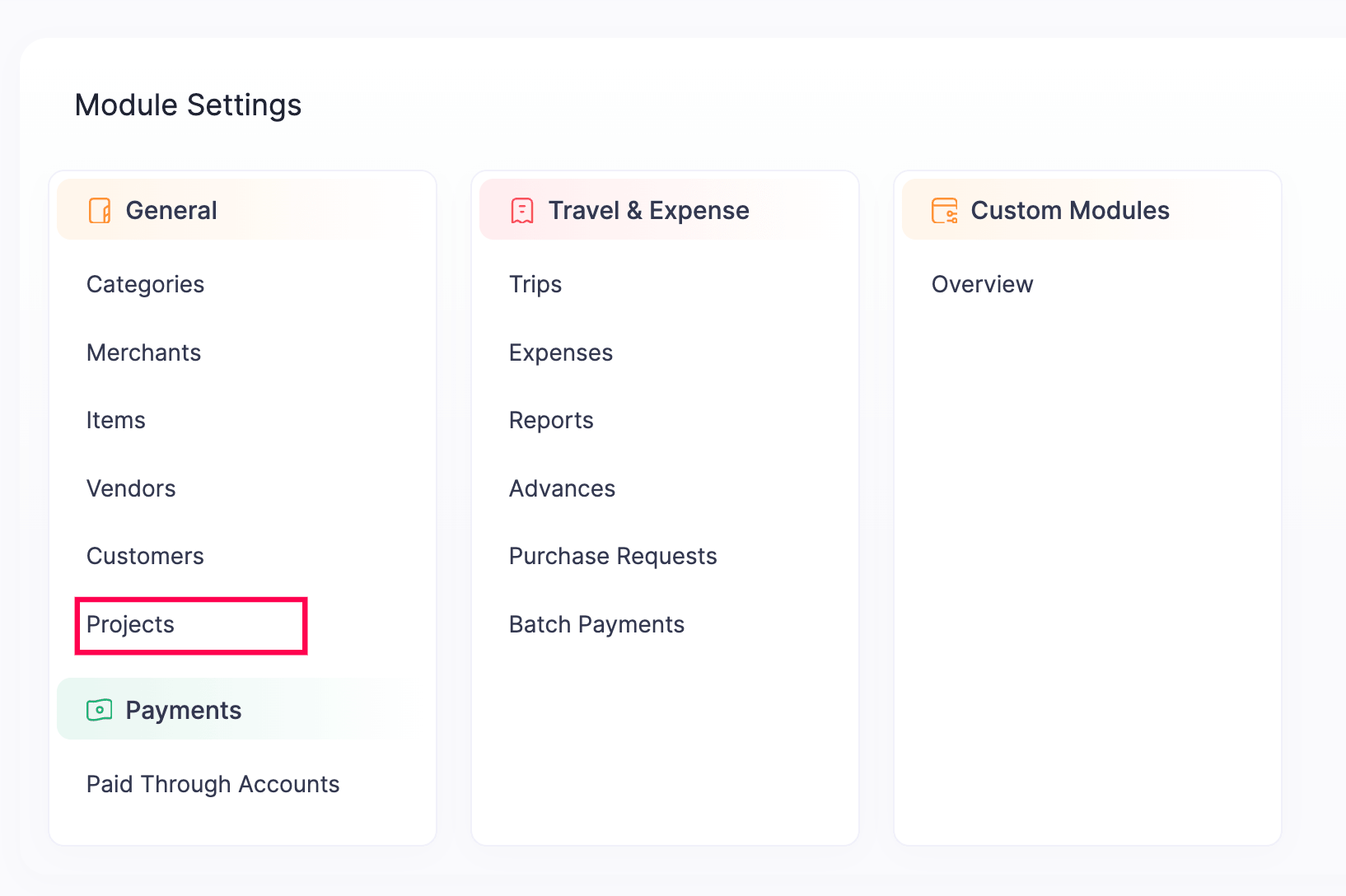Open Categories settings
This screenshot has height=896, width=1346.
point(145,284)
